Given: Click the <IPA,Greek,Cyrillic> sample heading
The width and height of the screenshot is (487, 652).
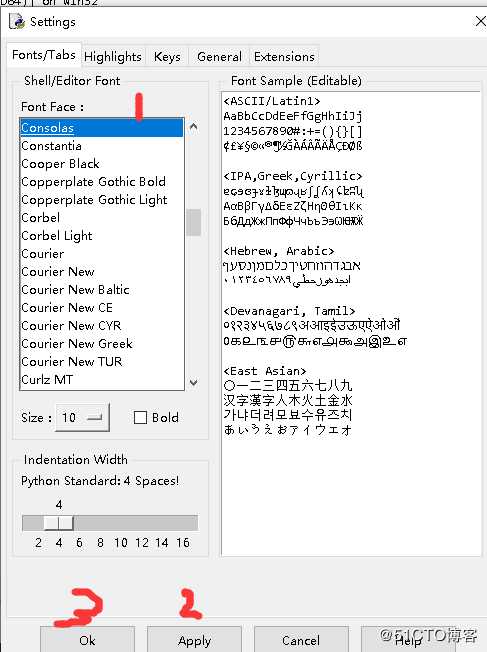Looking at the screenshot, I should click(293, 176).
